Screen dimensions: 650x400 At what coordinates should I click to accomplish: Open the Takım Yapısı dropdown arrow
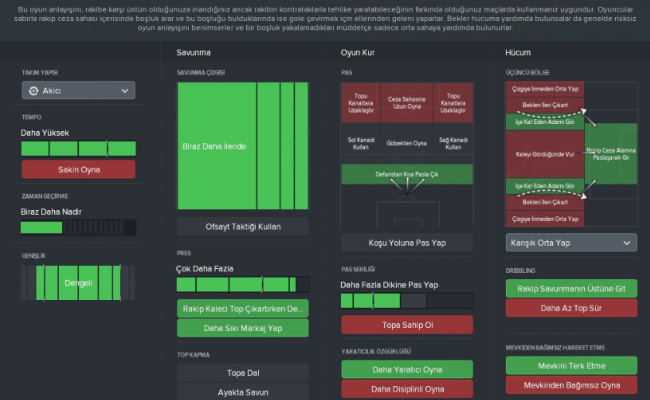pos(125,91)
